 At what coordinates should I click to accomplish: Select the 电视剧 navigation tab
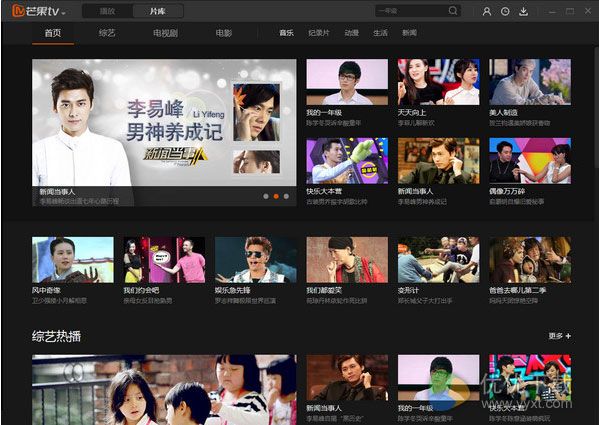coord(165,33)
